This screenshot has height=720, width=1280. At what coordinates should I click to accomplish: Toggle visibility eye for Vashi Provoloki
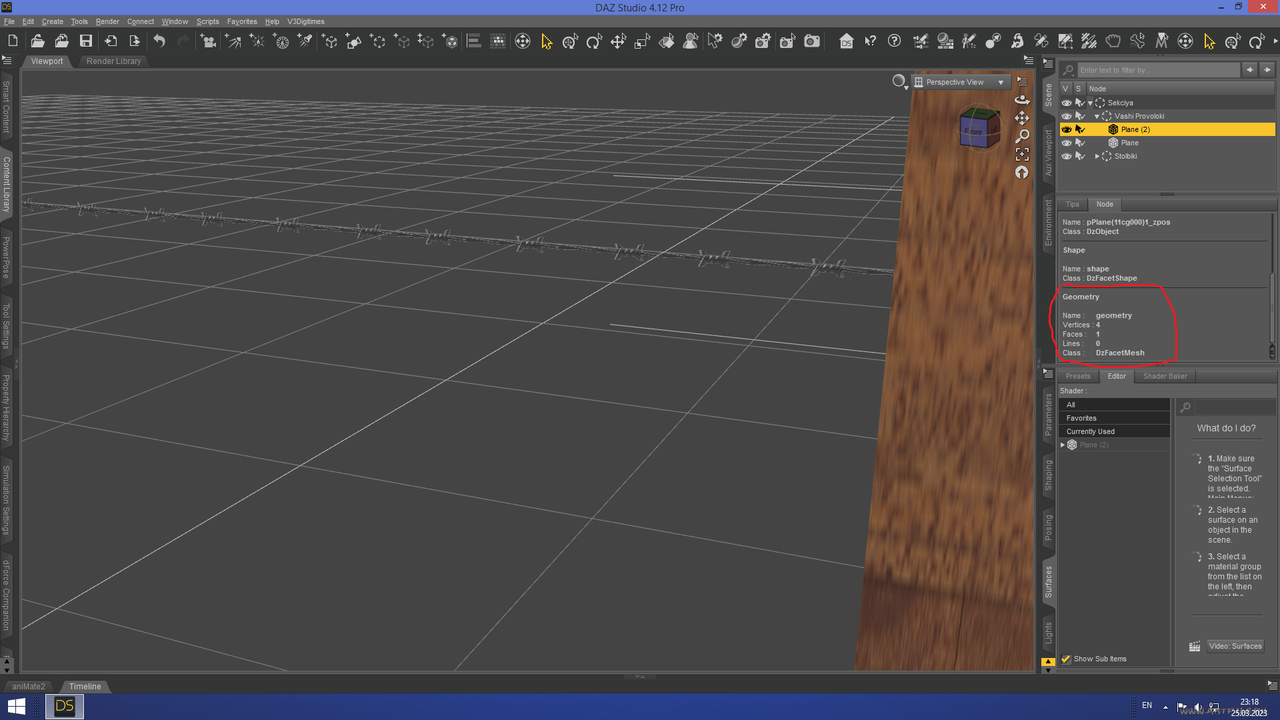(x=1066, y=116)
